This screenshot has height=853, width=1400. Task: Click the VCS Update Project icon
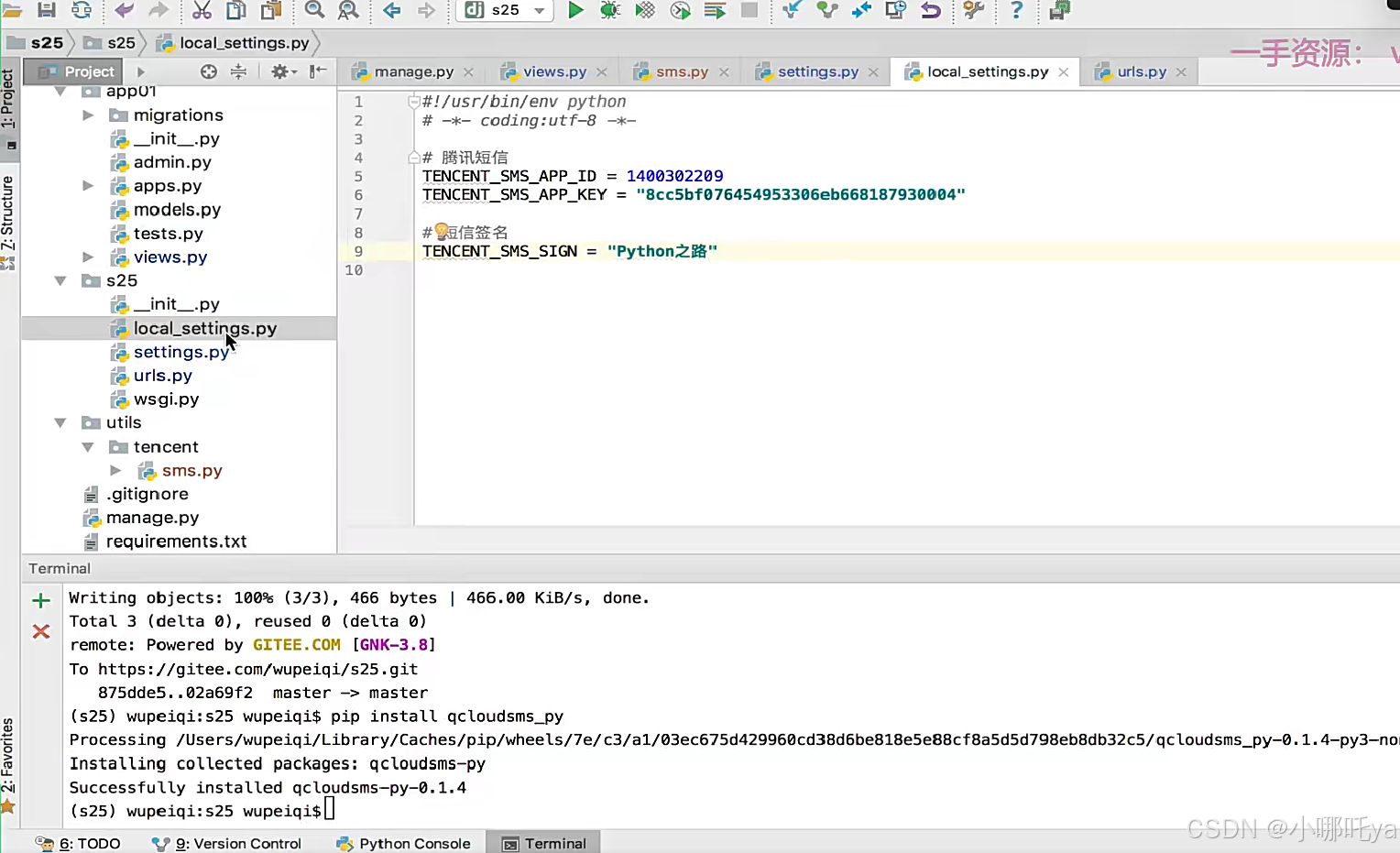click(x=792, y=10)
